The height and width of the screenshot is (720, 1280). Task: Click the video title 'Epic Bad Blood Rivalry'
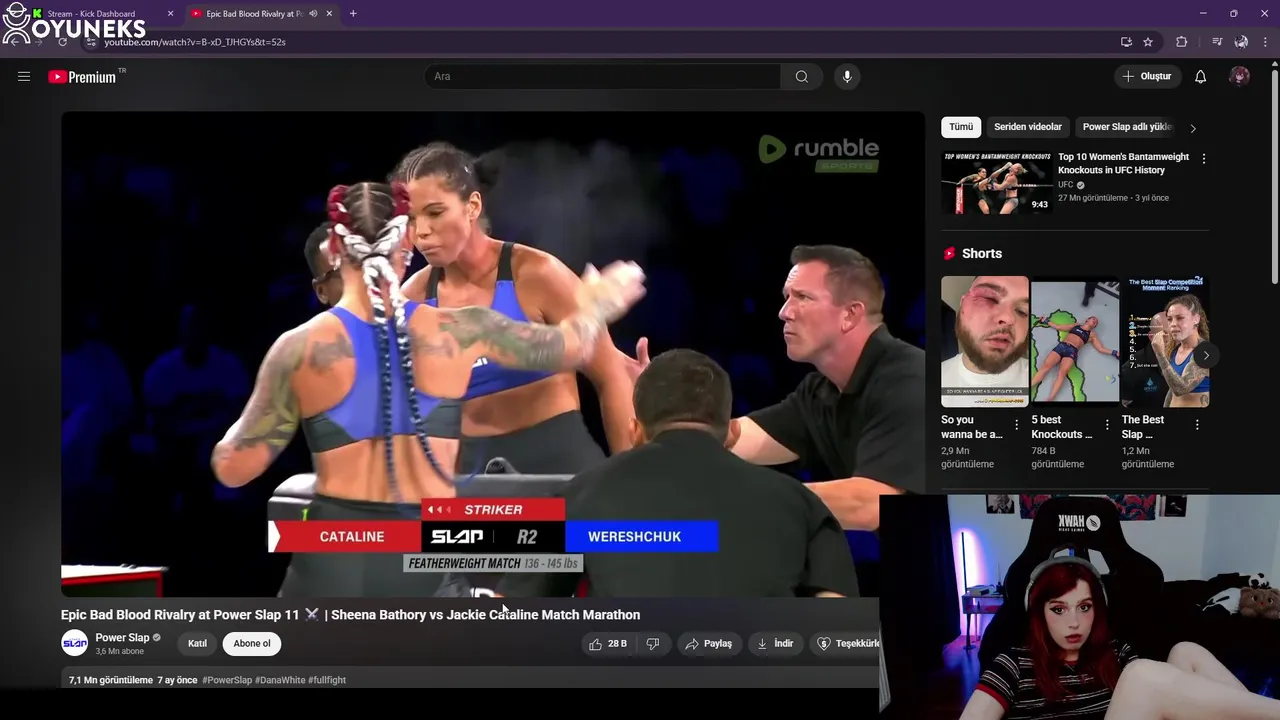(350, 615)
